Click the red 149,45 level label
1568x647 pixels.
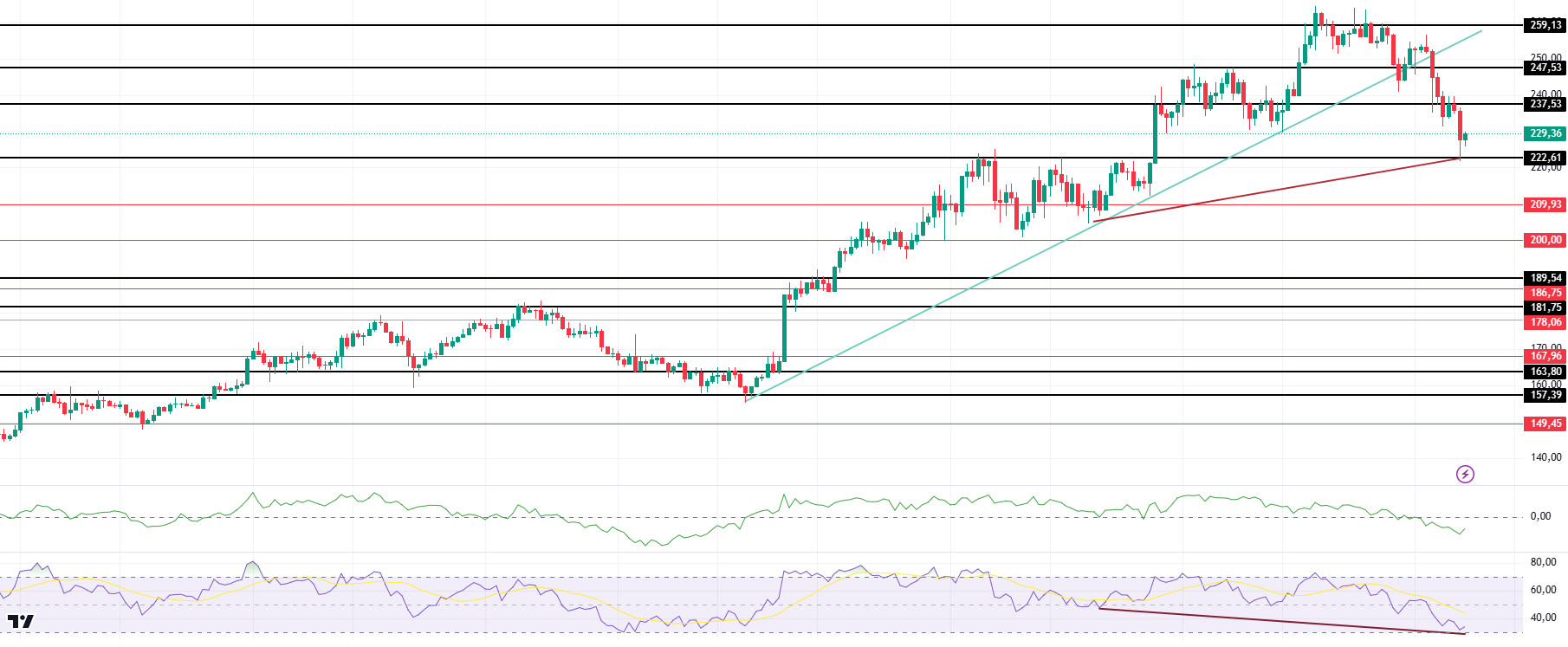click(1545, 424)
